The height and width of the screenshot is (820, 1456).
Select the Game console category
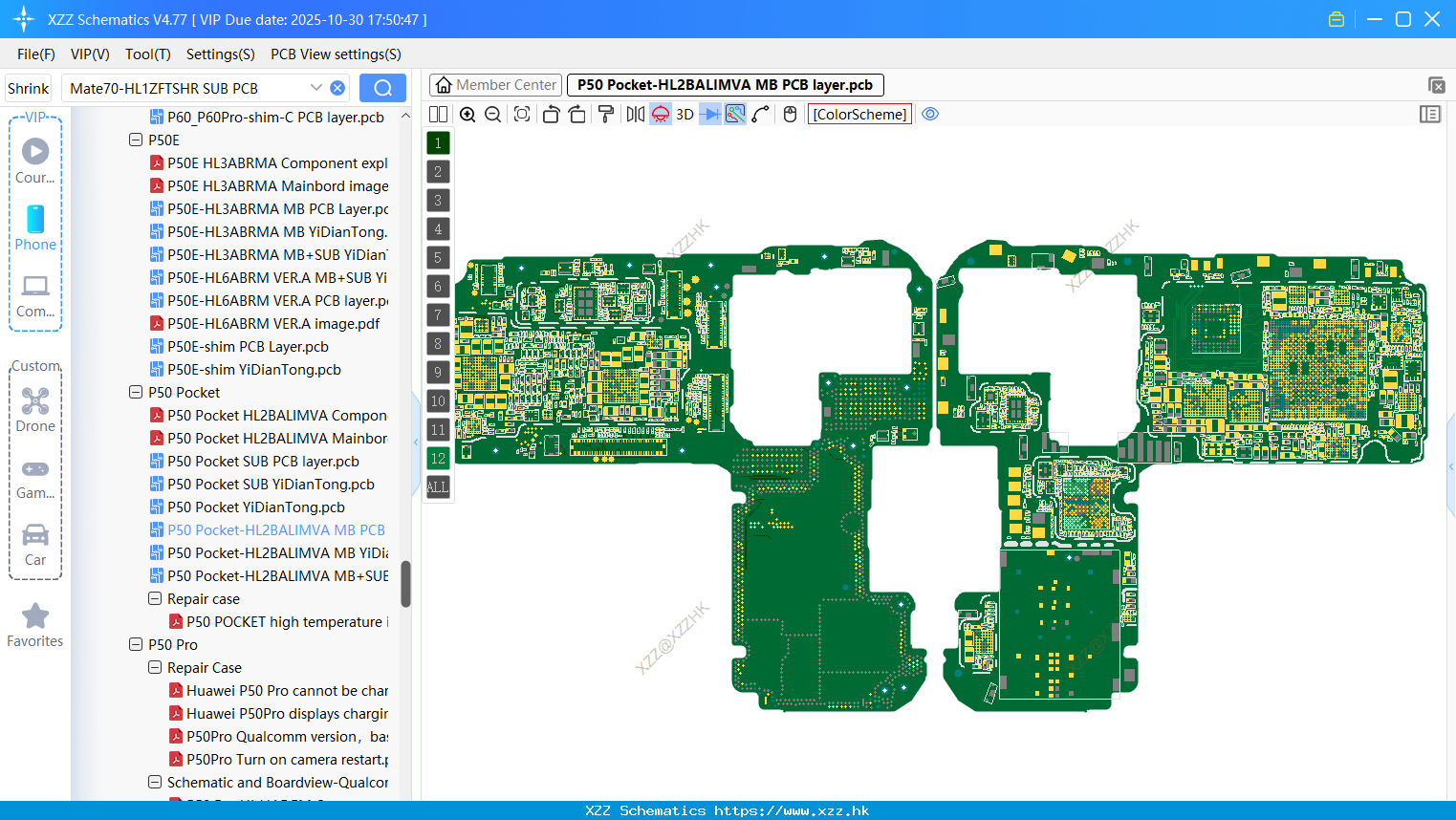point(35,478)
